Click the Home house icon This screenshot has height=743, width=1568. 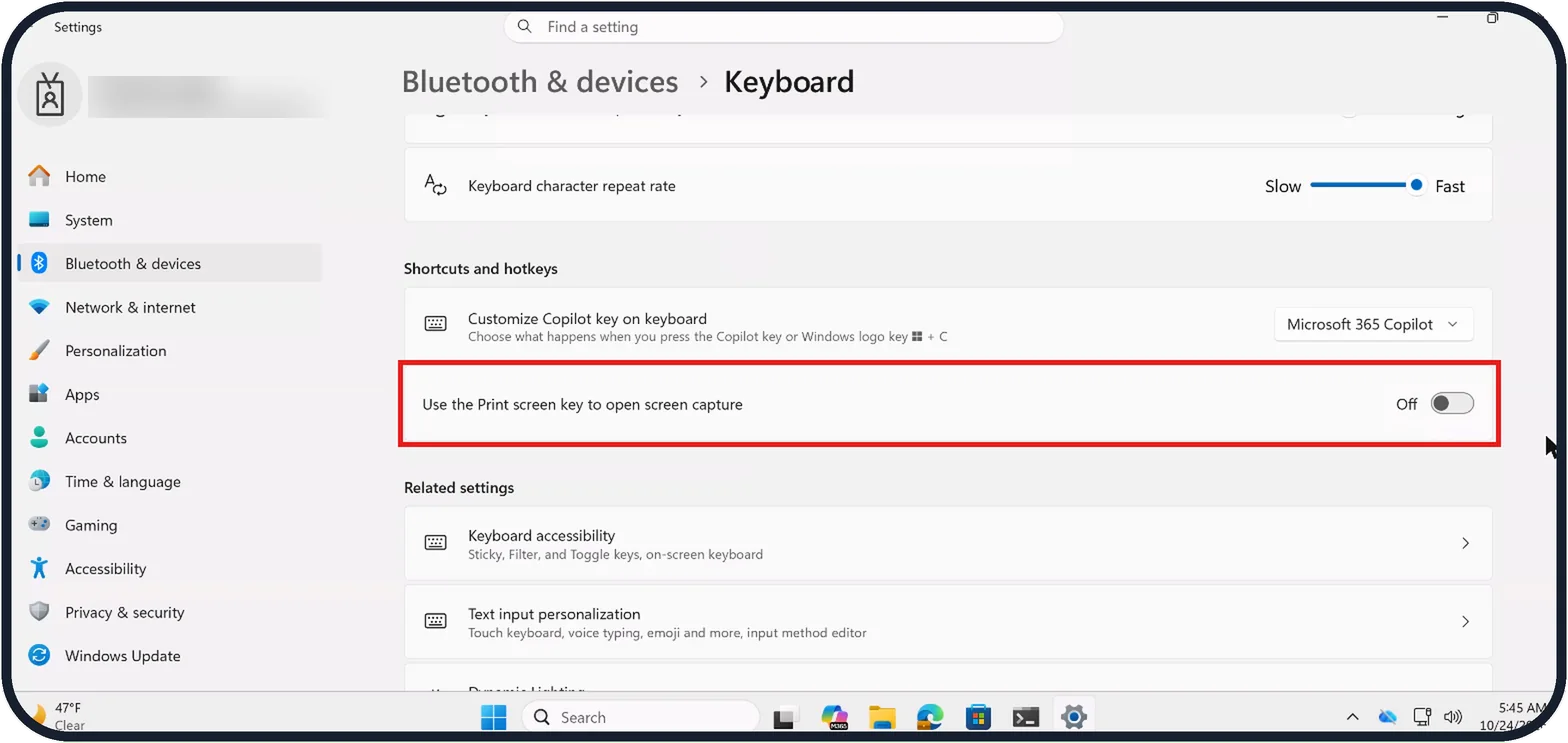[39, 176]
